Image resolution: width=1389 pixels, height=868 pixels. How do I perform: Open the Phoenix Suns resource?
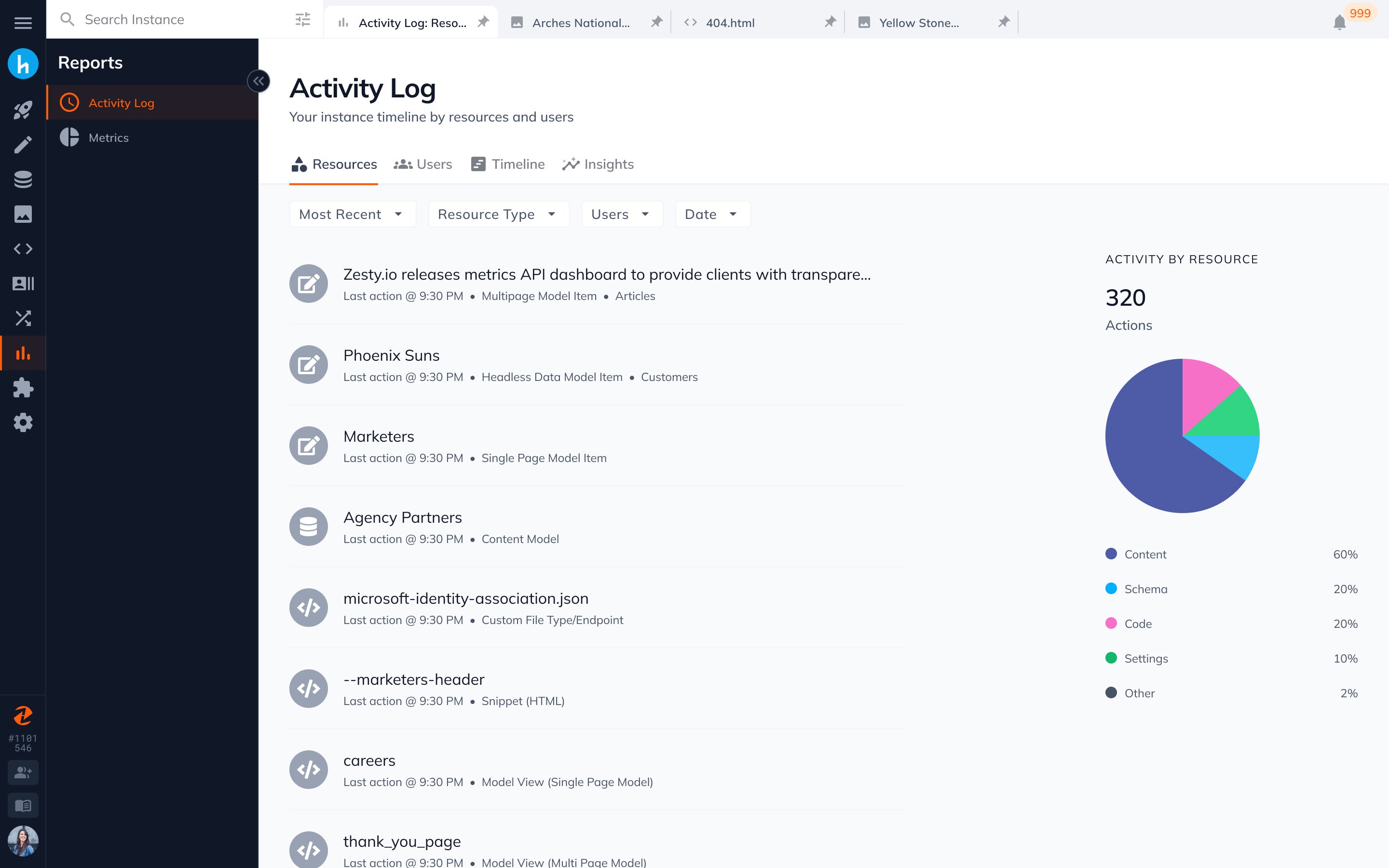tap(598, 365)
